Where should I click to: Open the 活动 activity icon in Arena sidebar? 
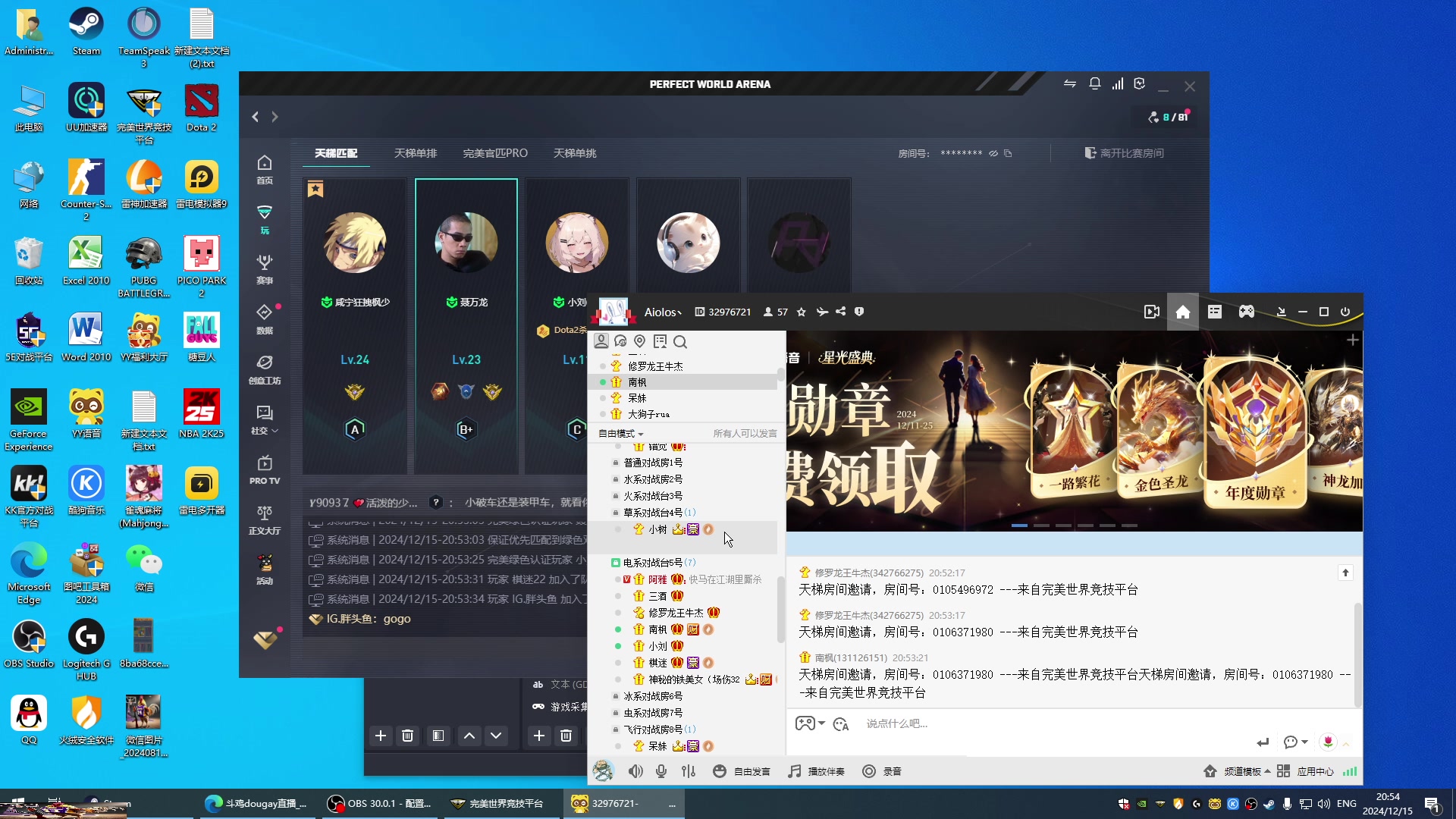(264, 570)
